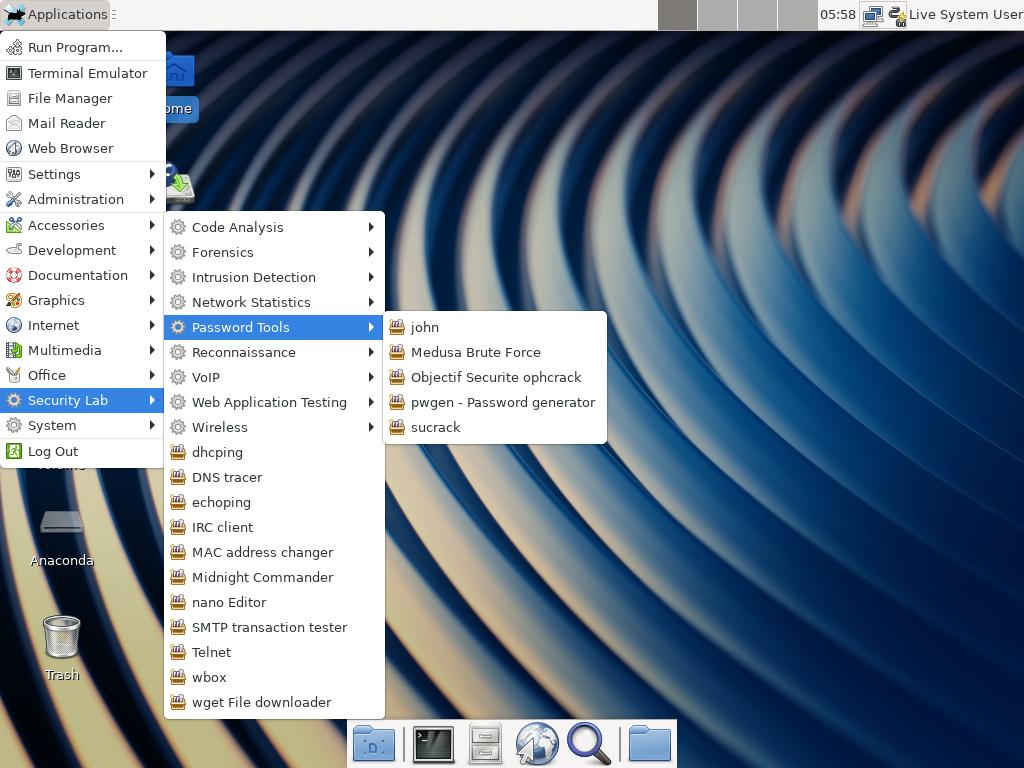The width and height of the screenshot is (1024, 768).
Task: Launch Medusa Brute Force
Action: click(496, 353)
